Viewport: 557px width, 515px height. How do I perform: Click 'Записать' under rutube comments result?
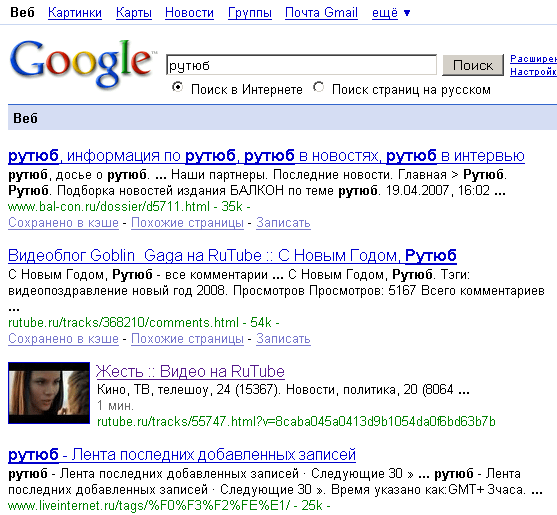pyautogui.click(x=283, y=338)
